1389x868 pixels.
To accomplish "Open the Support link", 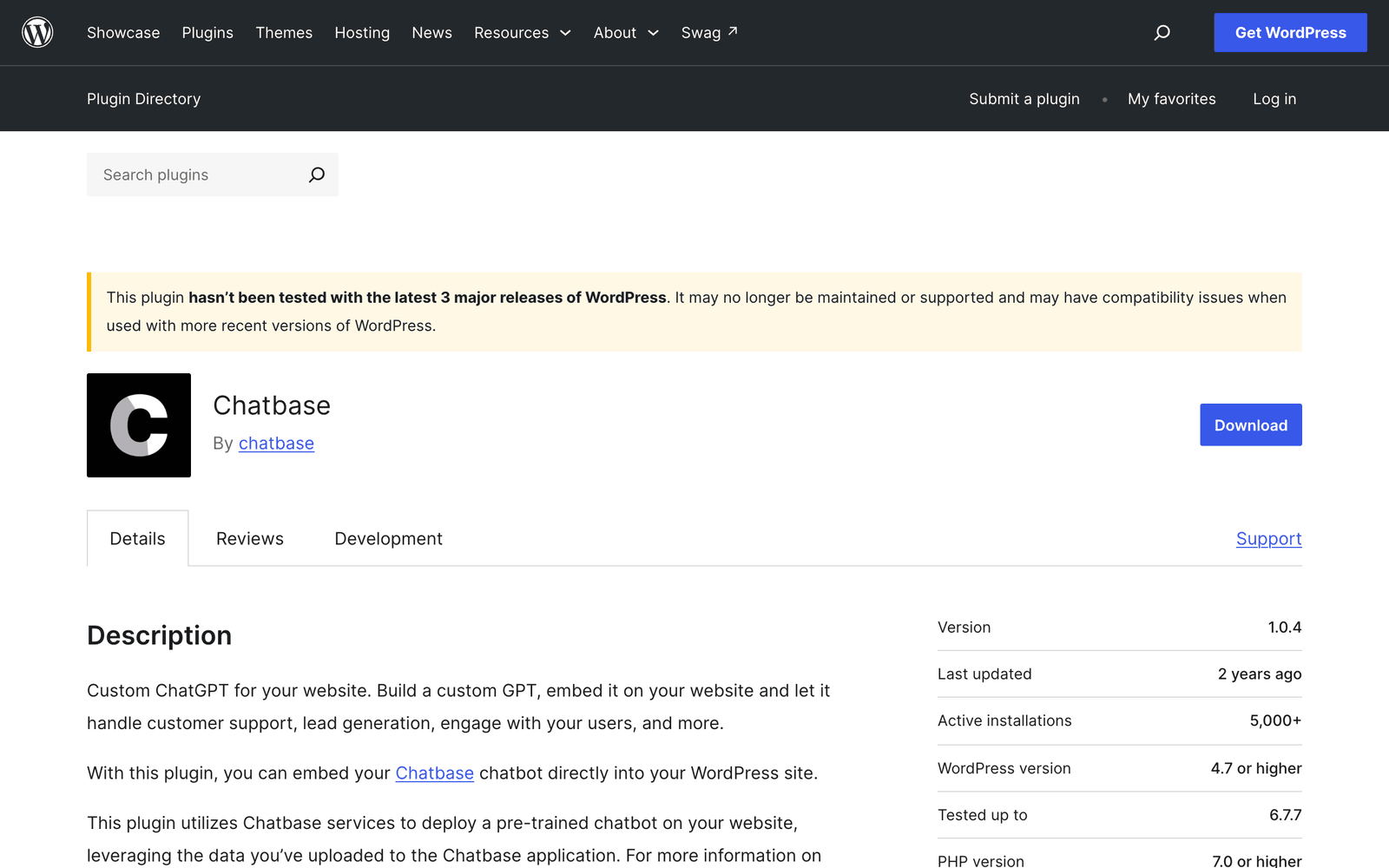I will pyautogui.click(x=1268, y=538).
